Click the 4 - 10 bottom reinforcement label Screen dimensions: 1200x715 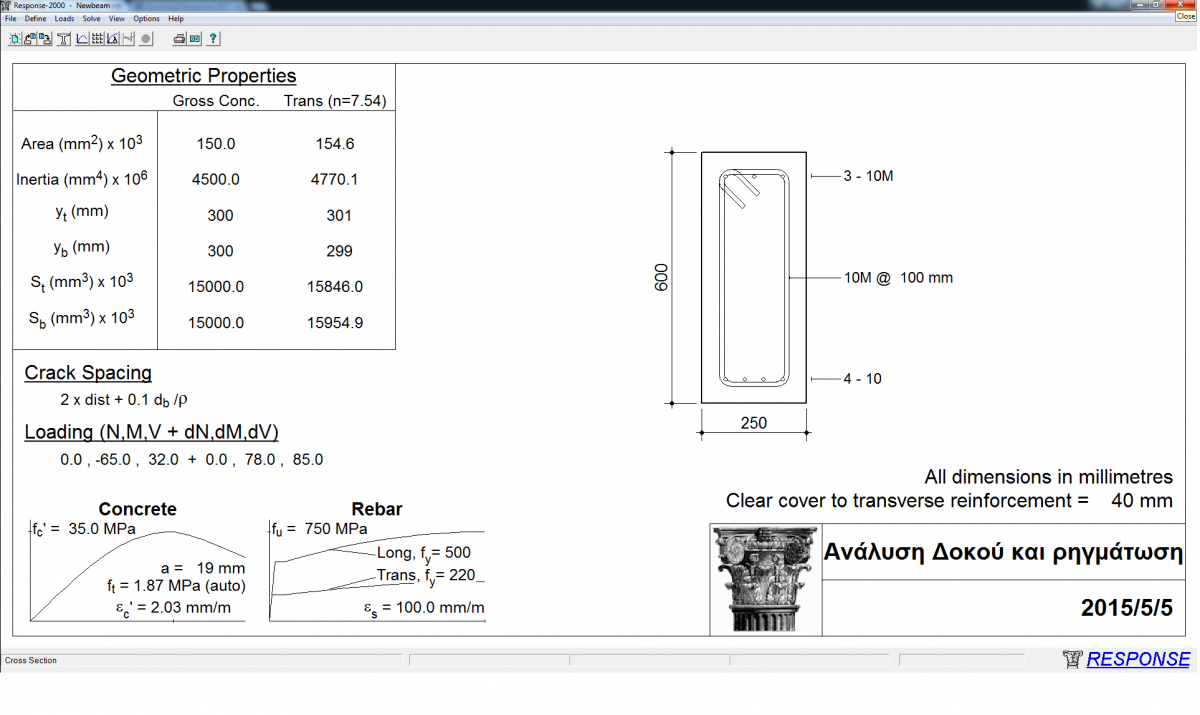coord(862,379)
